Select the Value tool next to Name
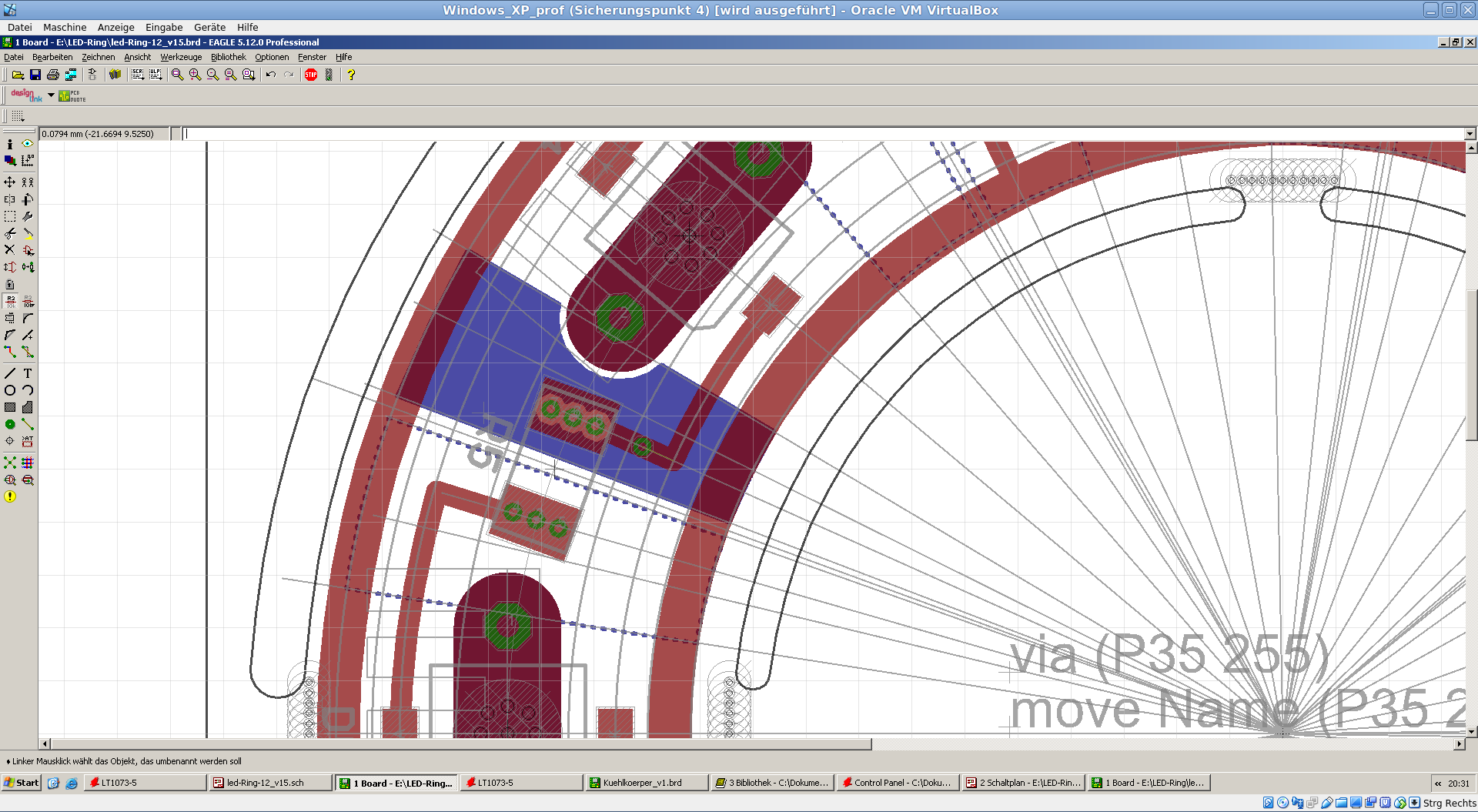The height and width of the screenshot is (812, 1478). (x=28, y=301)
